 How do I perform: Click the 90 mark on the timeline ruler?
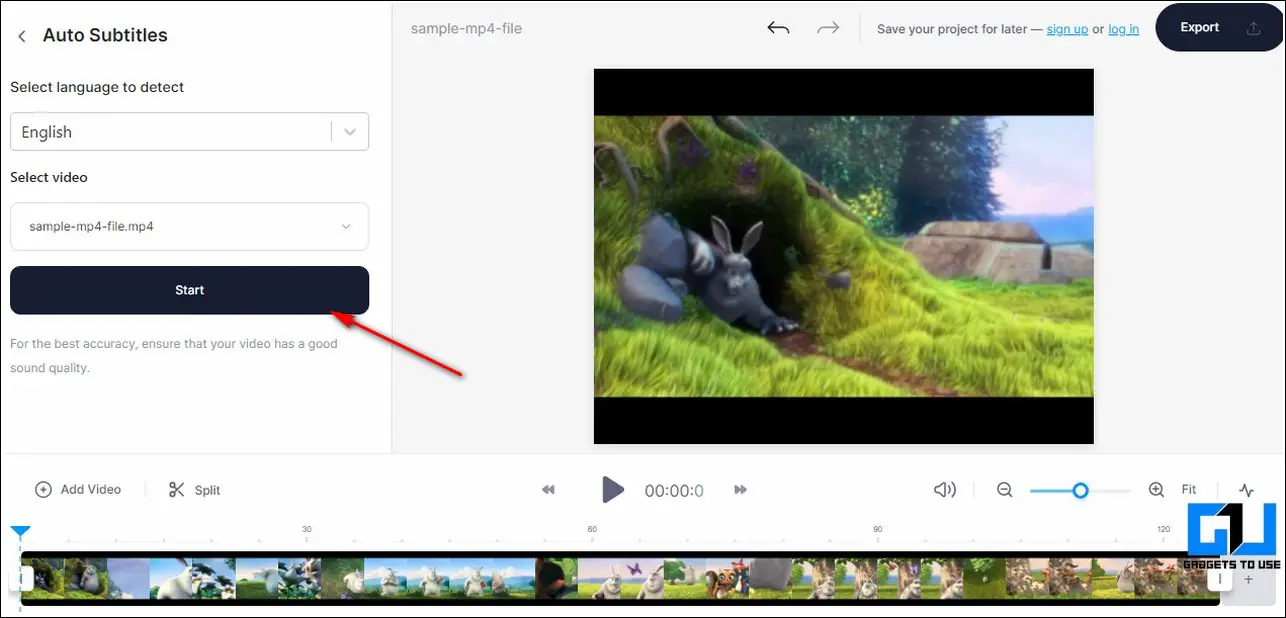pyautogui.click(x=877, y=529)
